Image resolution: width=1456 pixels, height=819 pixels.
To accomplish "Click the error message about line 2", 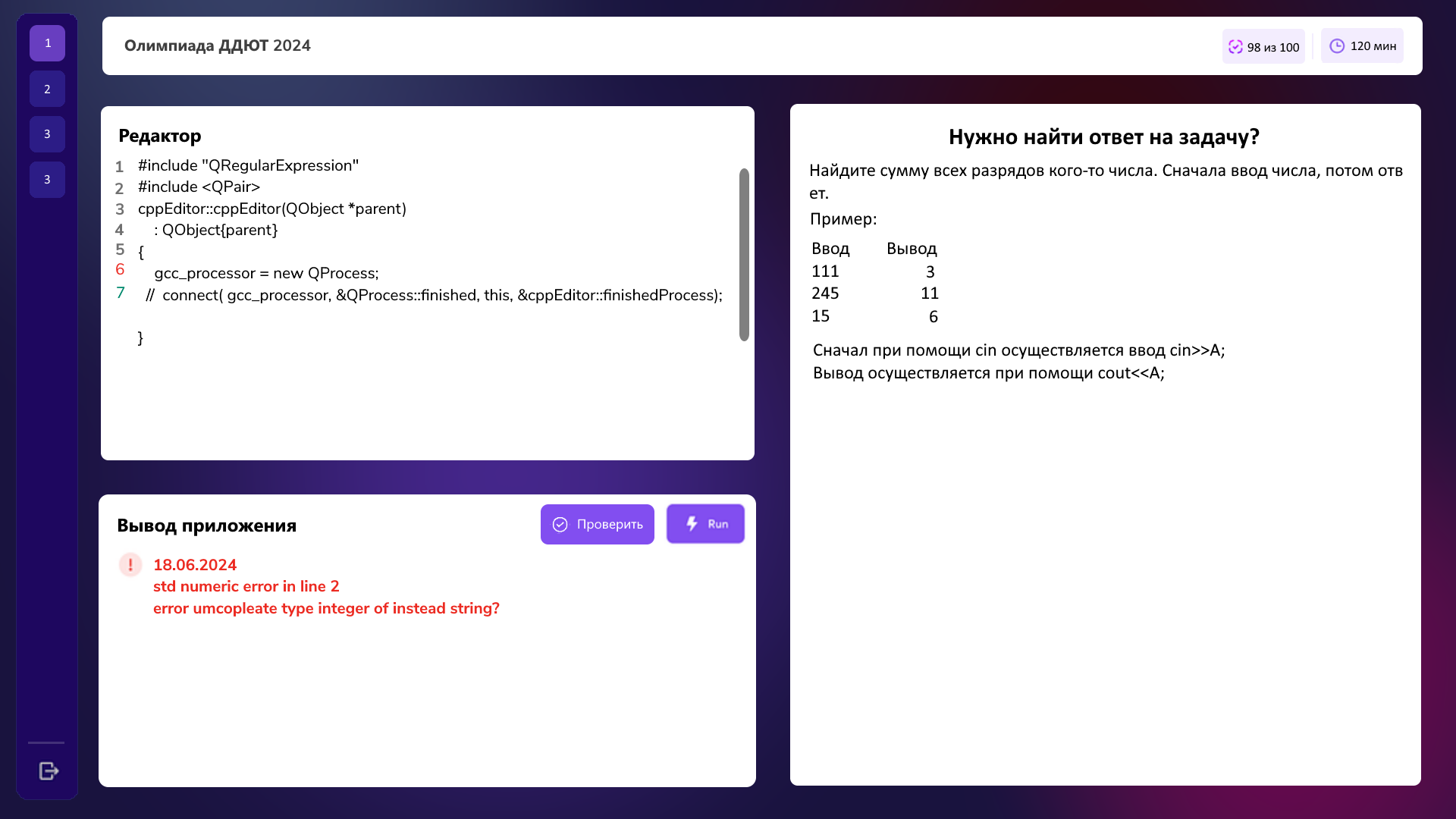I will pos(246,586).
